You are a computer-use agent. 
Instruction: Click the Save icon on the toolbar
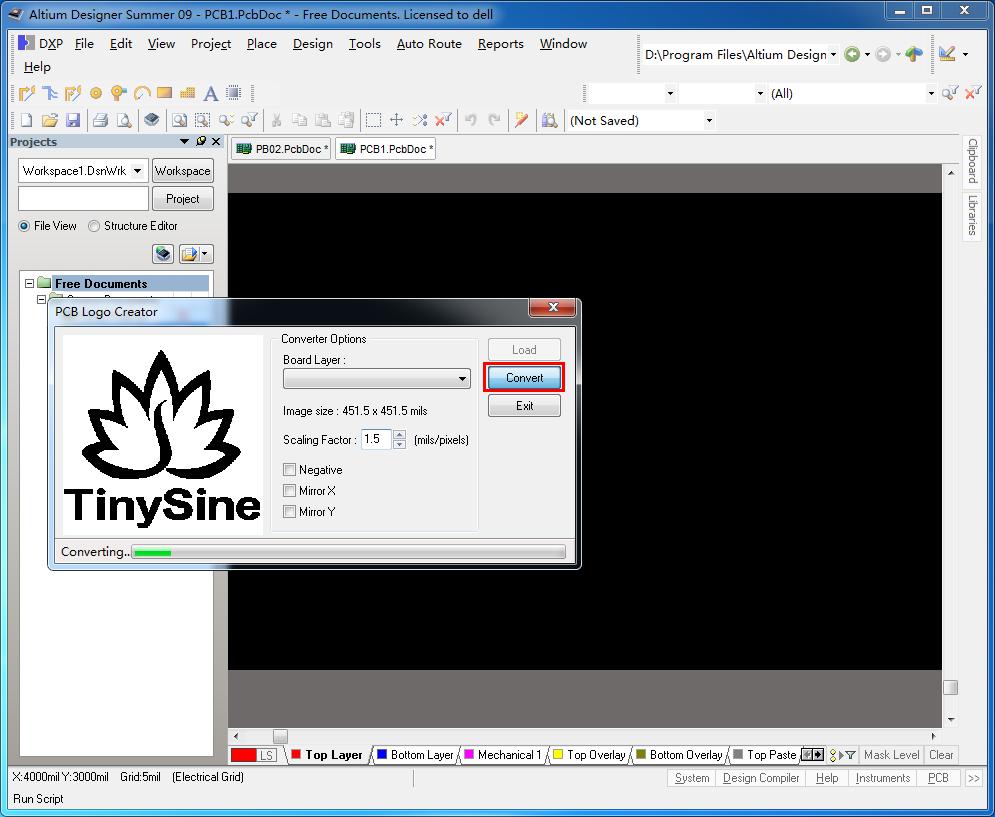click(74, 119)
